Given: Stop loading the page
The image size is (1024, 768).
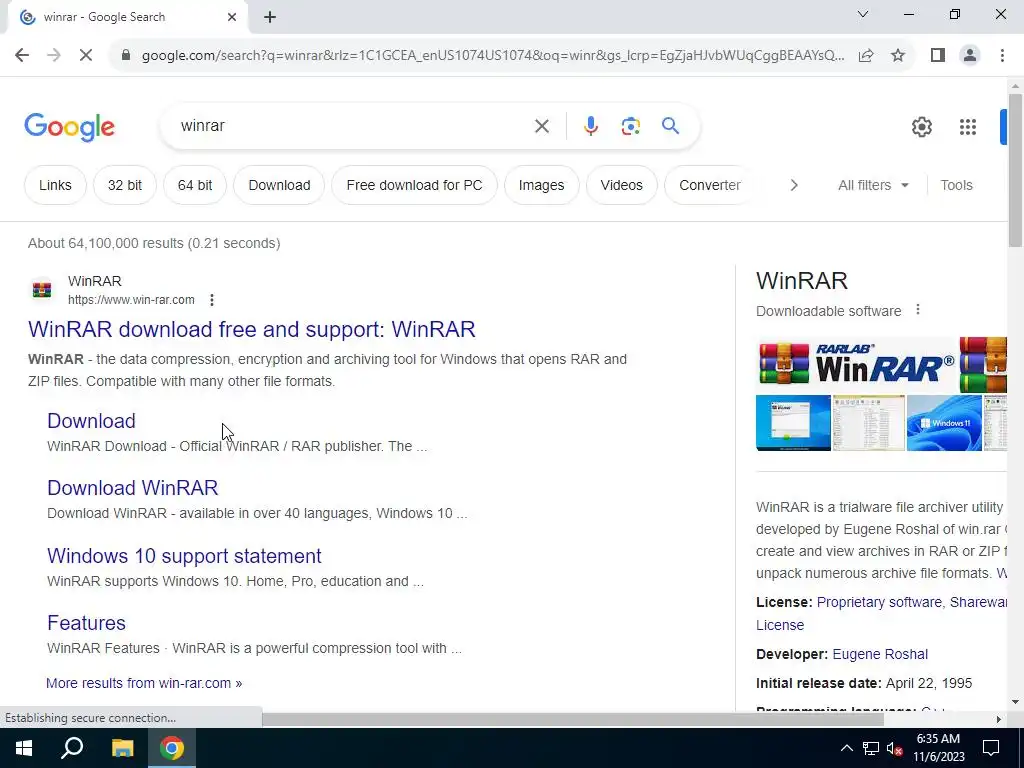Looking at the screenshot, I should [x=86, y=56].
